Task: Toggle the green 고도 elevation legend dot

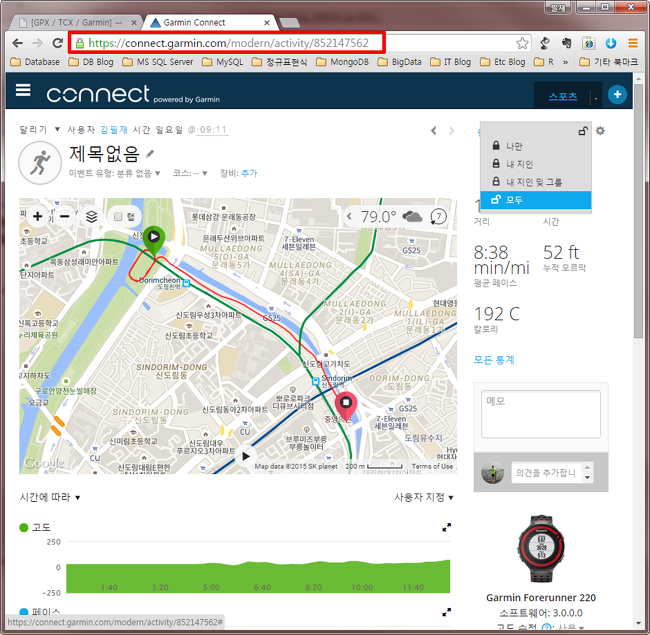Action: (x=24, y=527)
